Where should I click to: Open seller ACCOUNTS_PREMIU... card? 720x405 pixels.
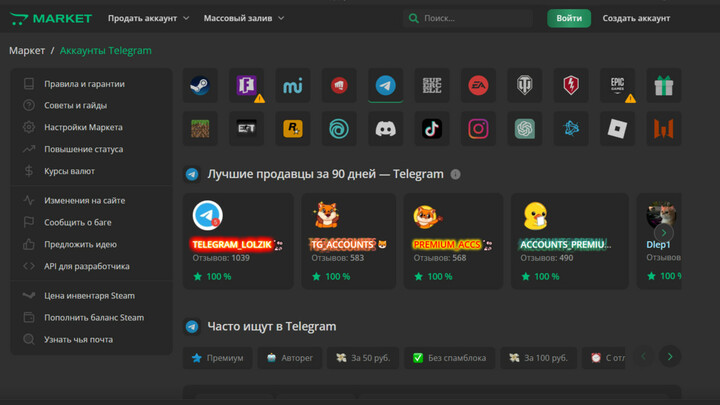(x=570, y=241)
